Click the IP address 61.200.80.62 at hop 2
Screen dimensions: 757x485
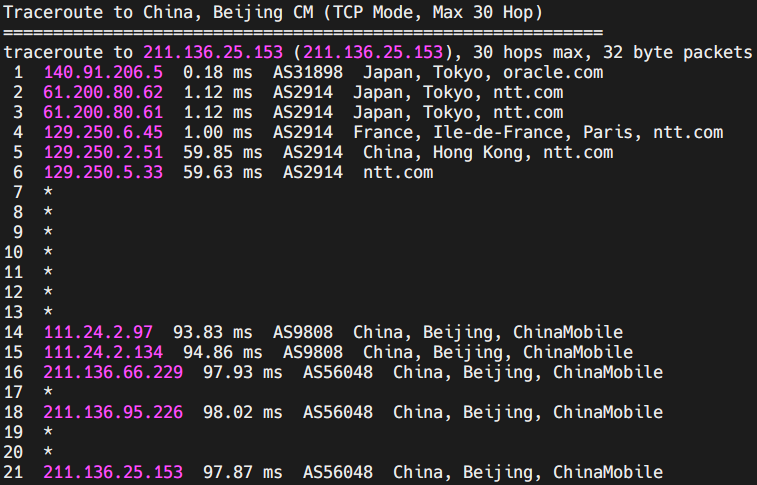click(x=103, y=92)
